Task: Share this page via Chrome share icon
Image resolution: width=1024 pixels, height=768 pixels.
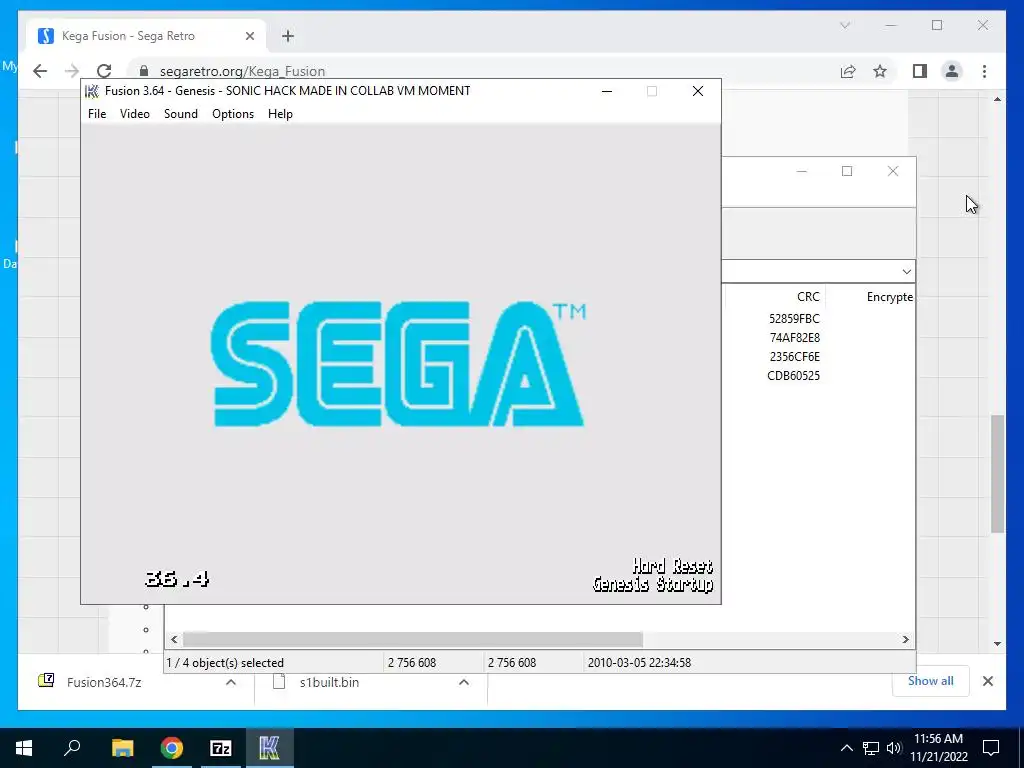Action: coord(848,71)
